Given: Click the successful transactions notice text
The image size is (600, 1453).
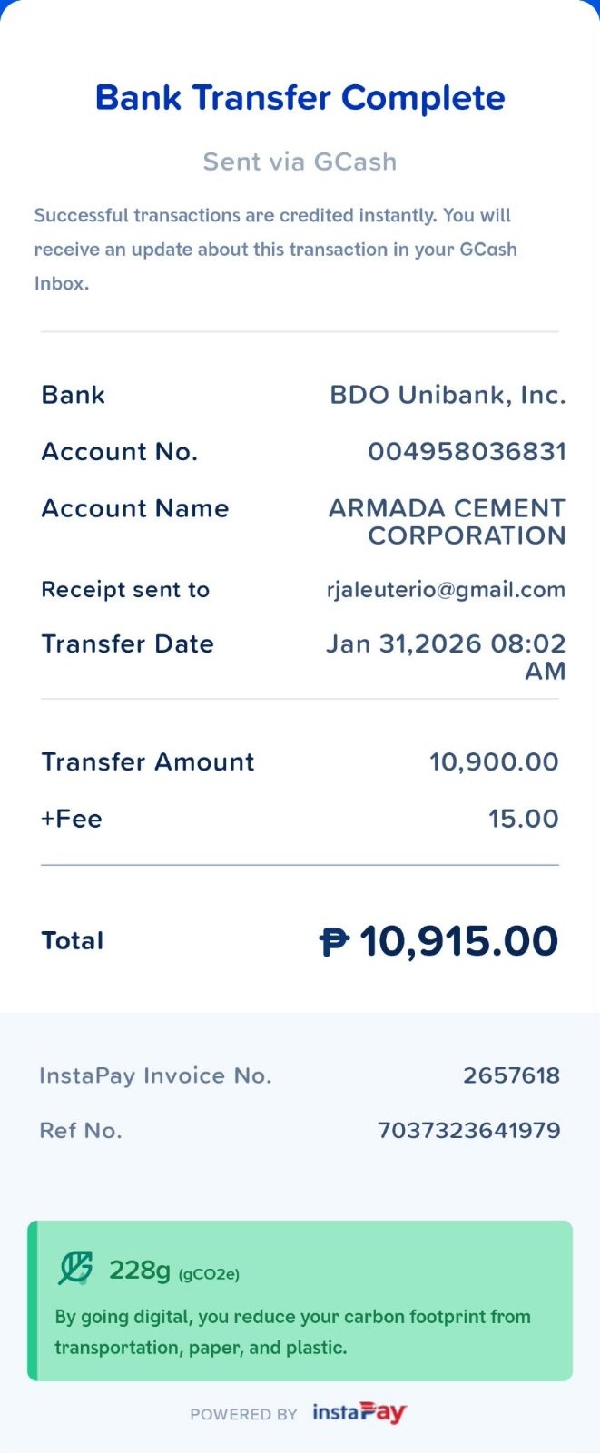Looking at the screenshot, I should (275, 249).
